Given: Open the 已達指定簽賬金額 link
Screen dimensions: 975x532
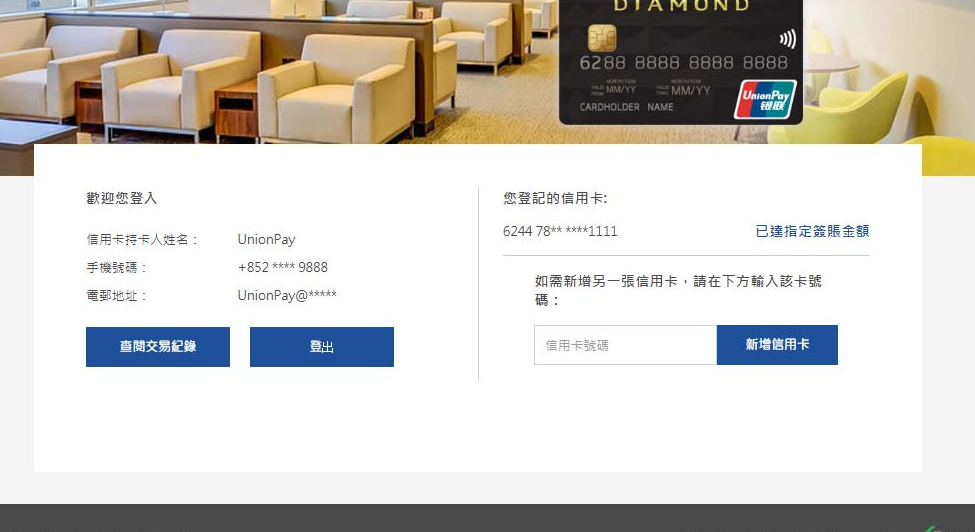Looking at the screenshot, I should [812, 231].
